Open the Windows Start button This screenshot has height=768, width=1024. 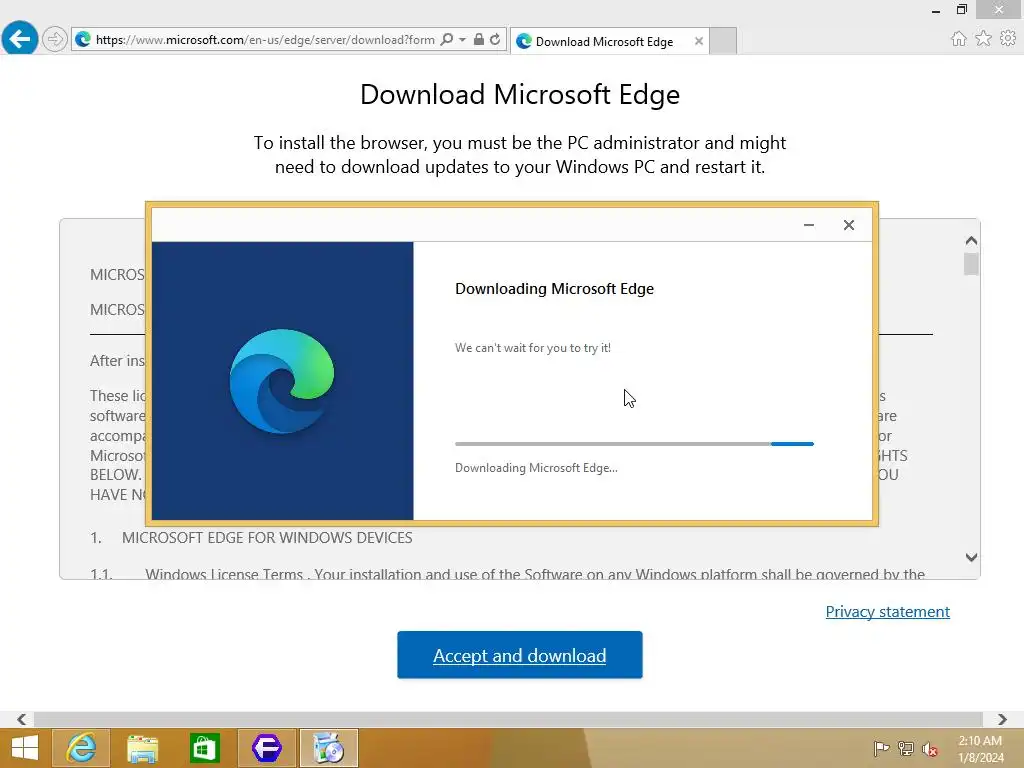pos(25,748)
